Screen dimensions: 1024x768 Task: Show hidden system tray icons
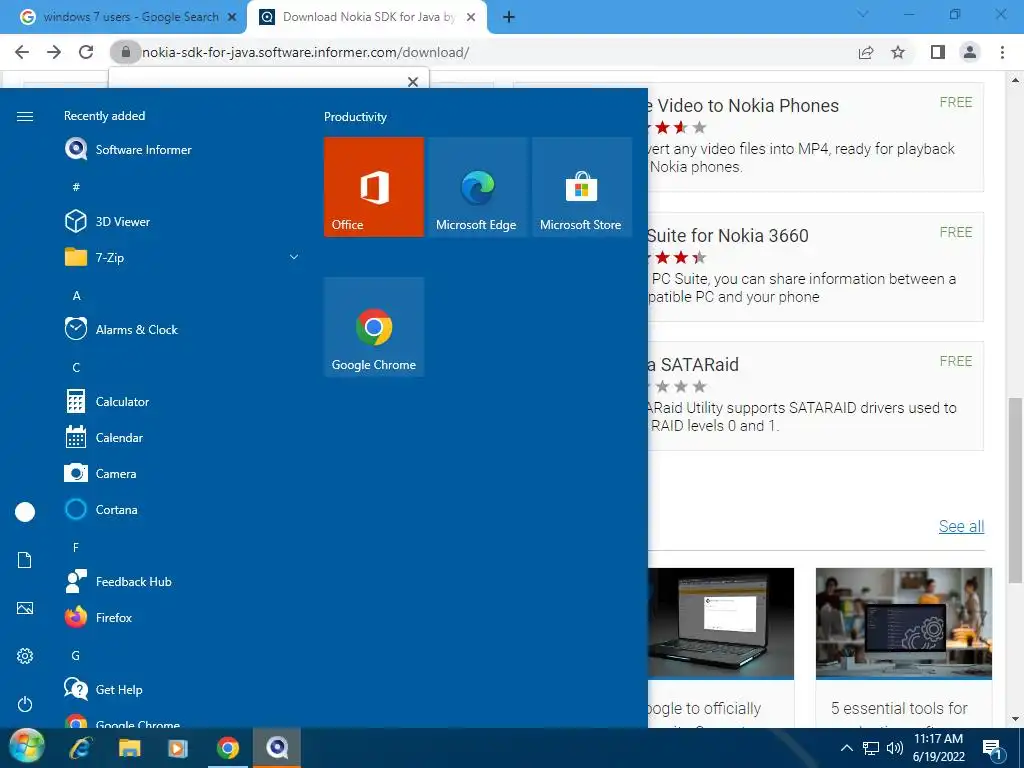coord(846,748)
